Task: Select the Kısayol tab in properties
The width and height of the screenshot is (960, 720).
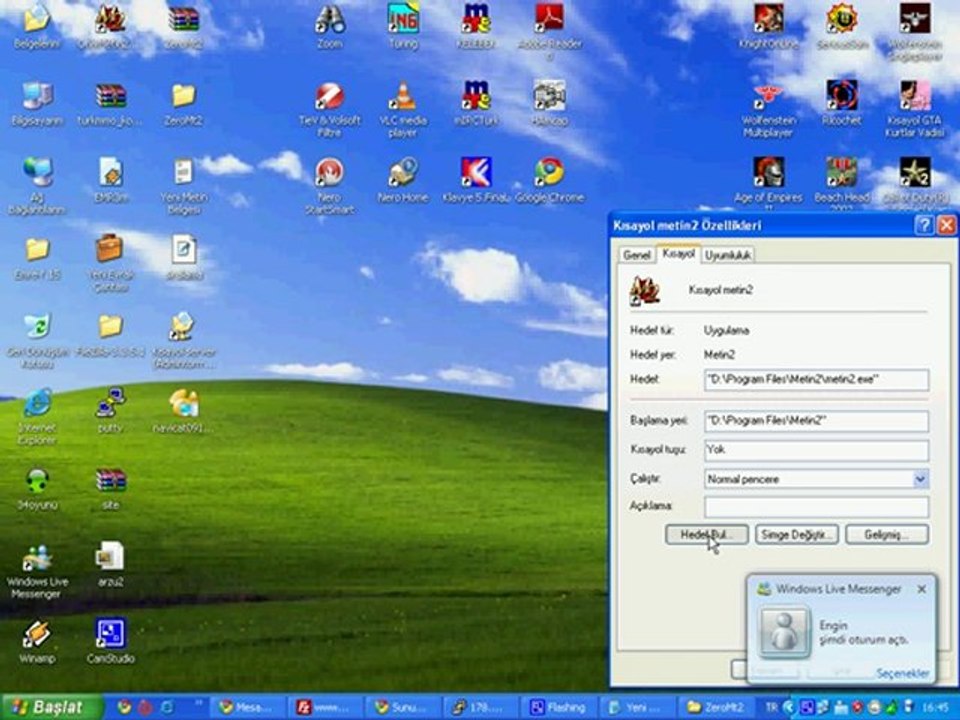Action: coord(678,253)
